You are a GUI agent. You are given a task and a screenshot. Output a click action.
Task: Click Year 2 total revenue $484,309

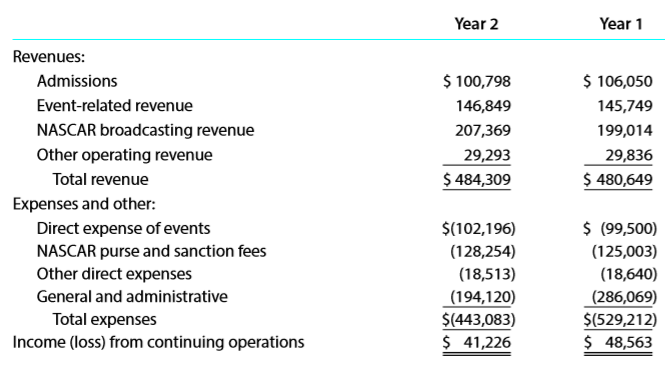pos(477,179)
